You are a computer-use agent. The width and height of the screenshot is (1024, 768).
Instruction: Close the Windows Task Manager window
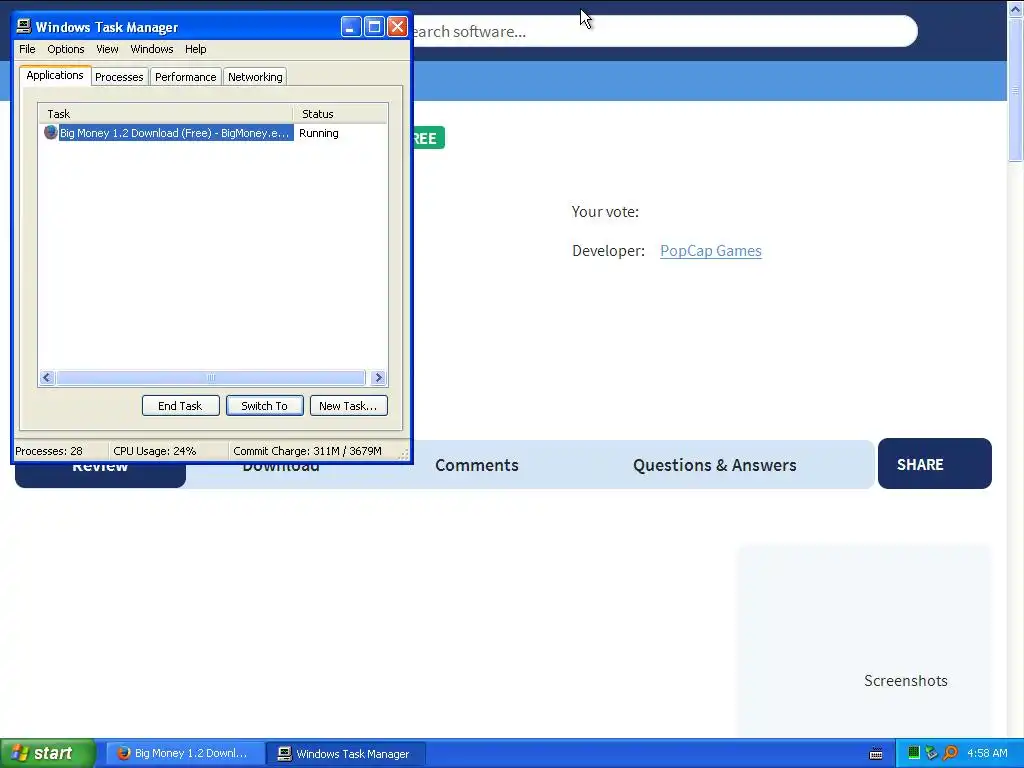click(397, 27)
